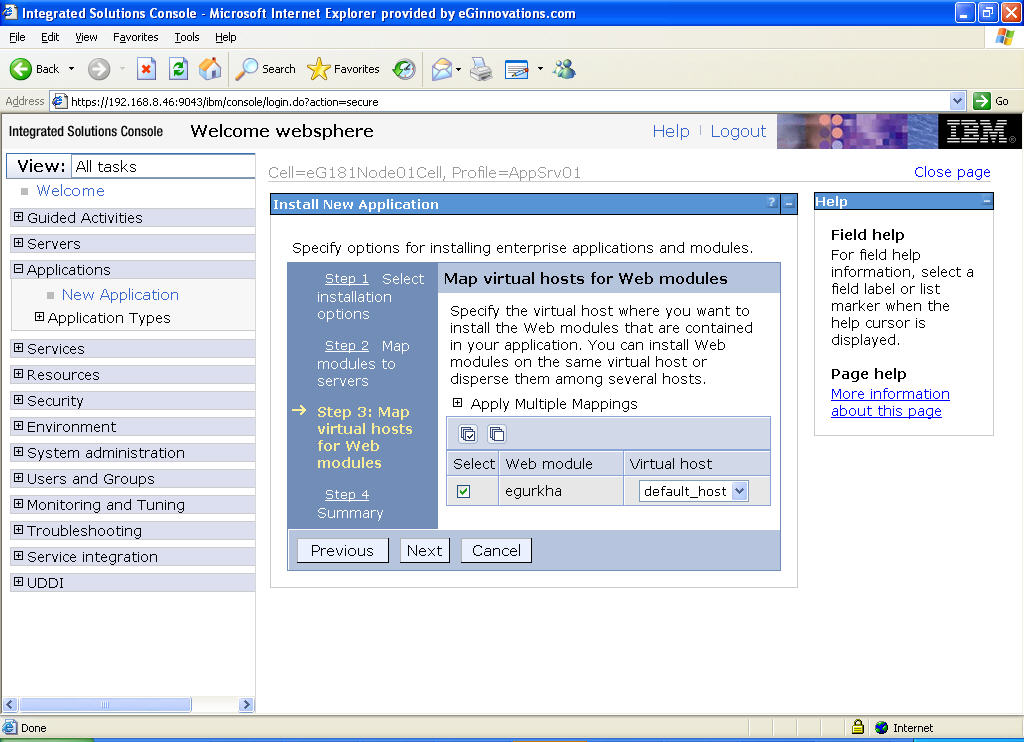Click the Help link in the banner
The image size is (1024, 742).
pyautogui.click(x=671, y=131)
